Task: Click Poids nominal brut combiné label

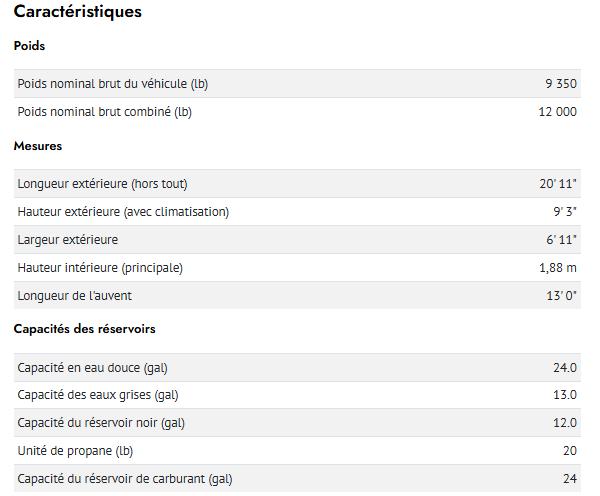Action: coord(104,112)
